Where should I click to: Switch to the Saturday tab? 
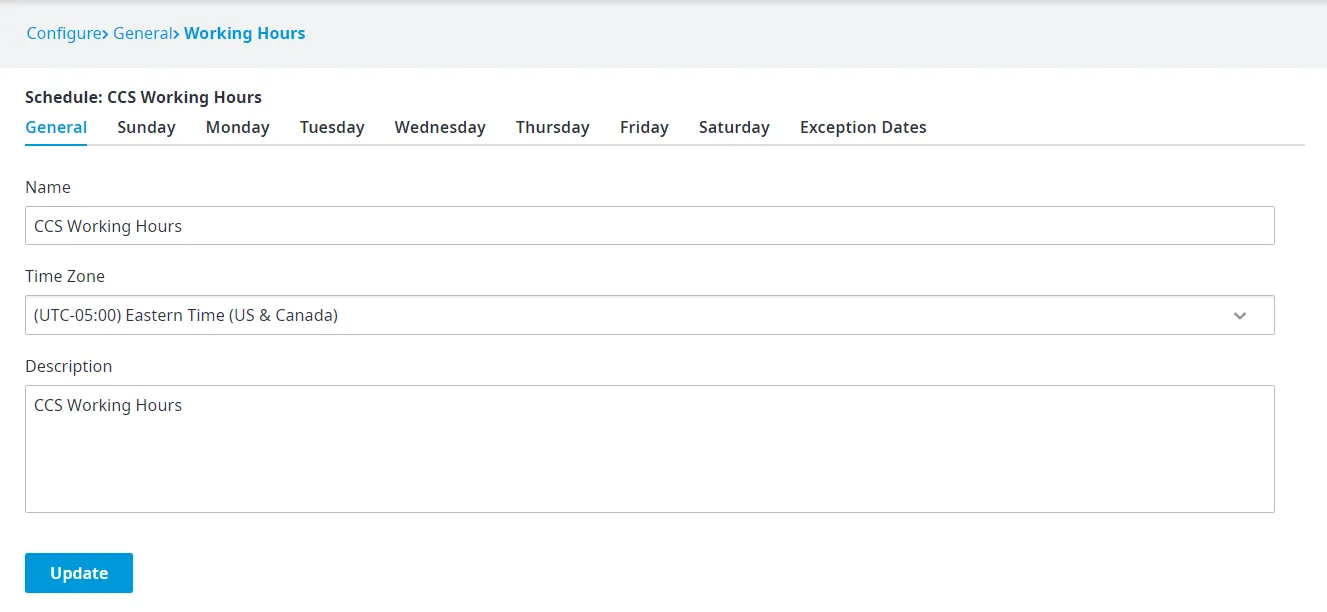734,127
